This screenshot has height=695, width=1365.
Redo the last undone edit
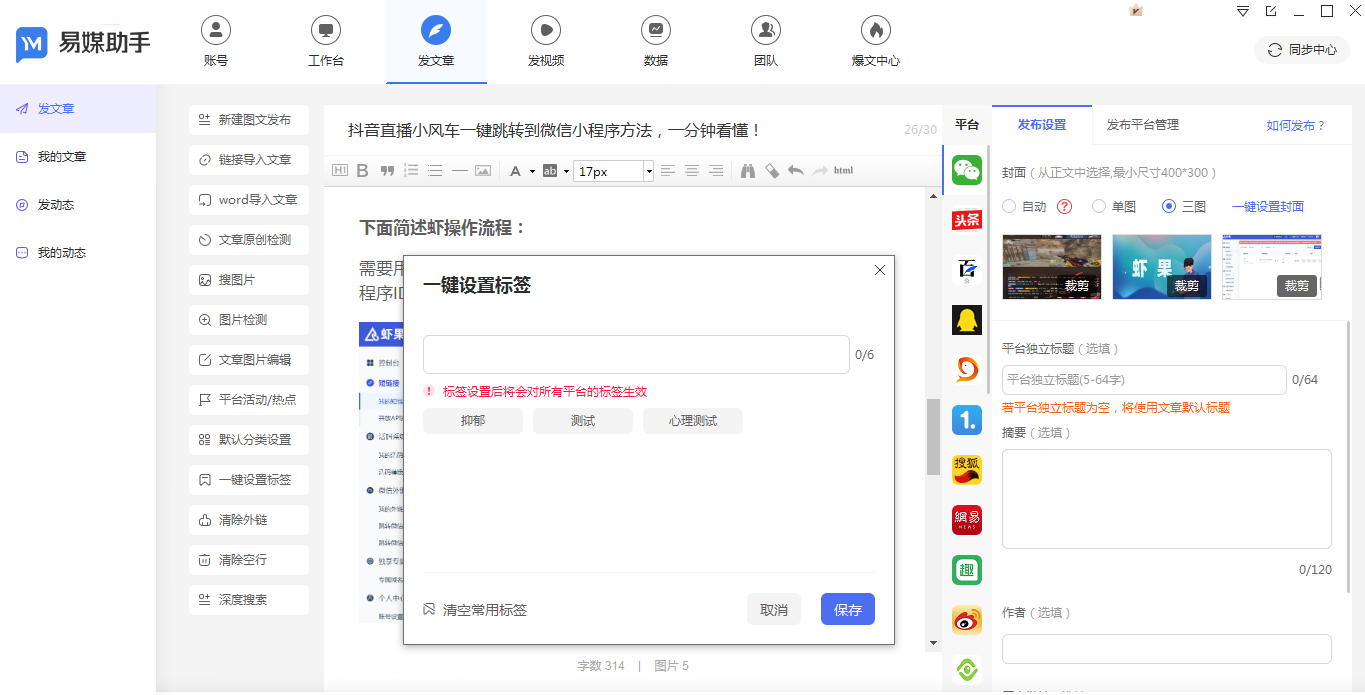[820, 171]
